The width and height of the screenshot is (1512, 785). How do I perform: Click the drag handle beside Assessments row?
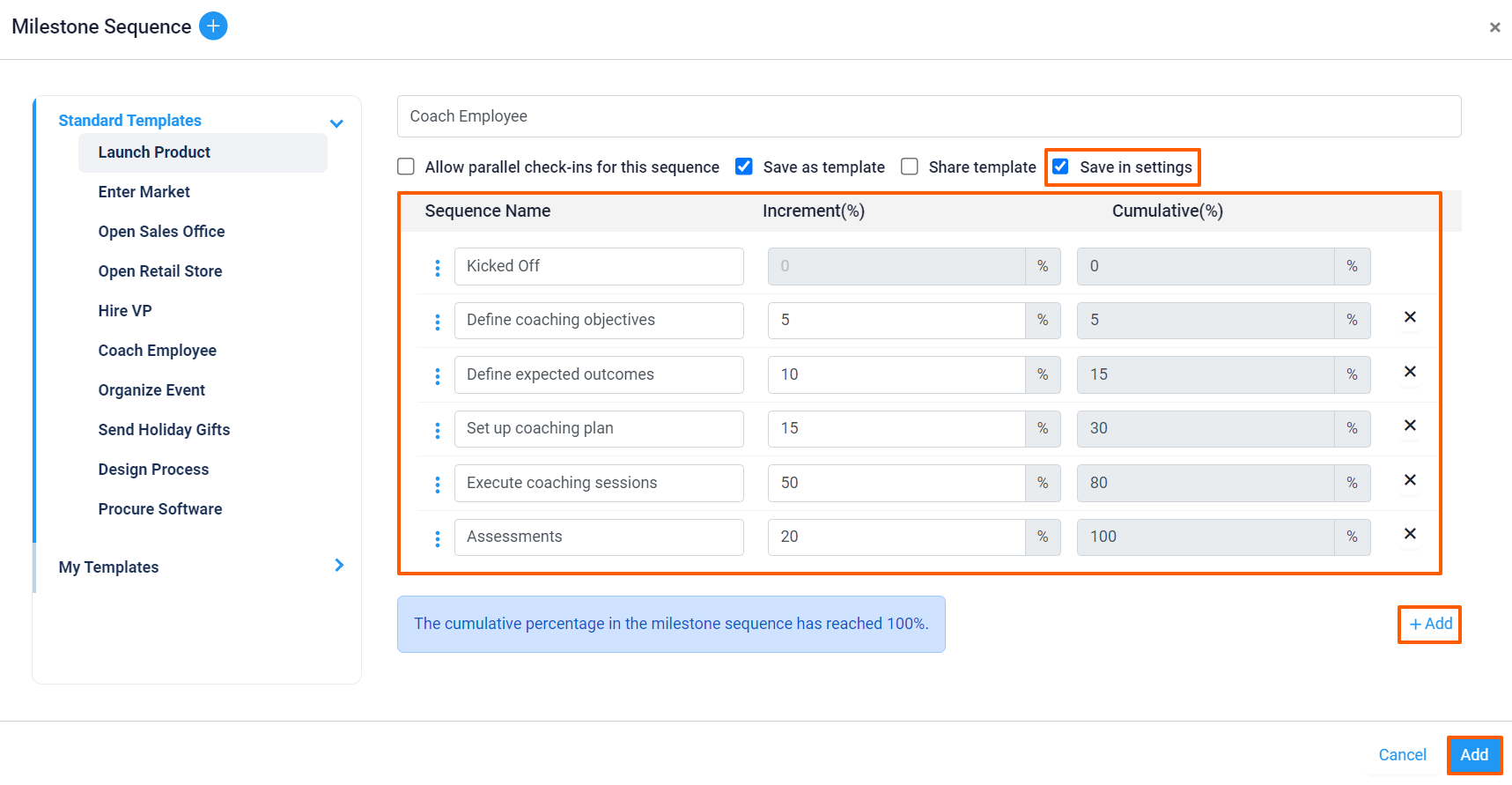pyautogui.click(x=438, y=537)
